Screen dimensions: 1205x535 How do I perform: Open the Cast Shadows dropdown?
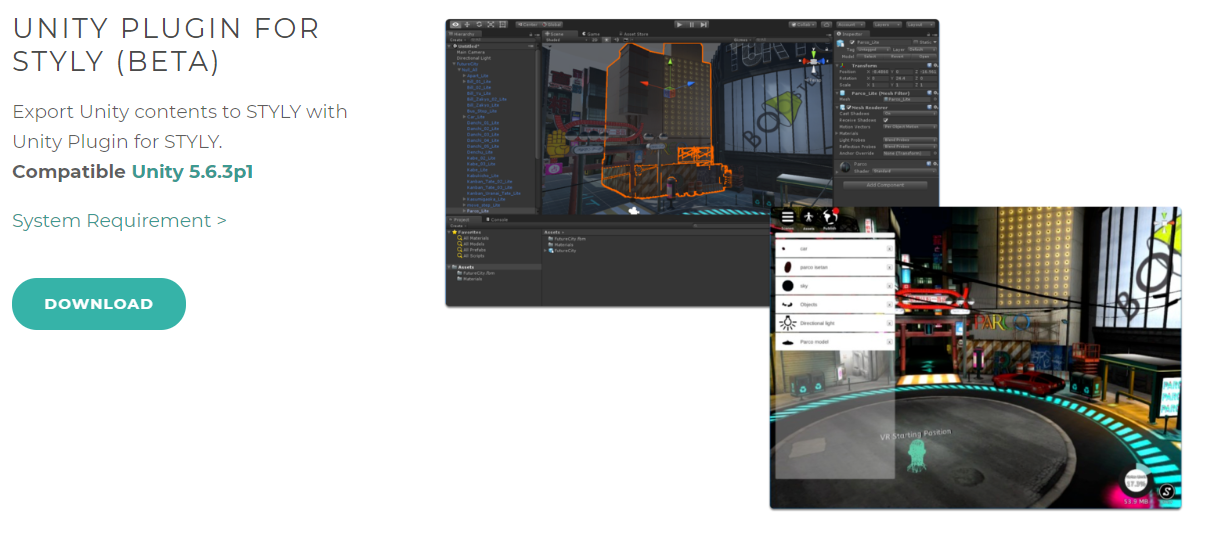pos(910,113)
